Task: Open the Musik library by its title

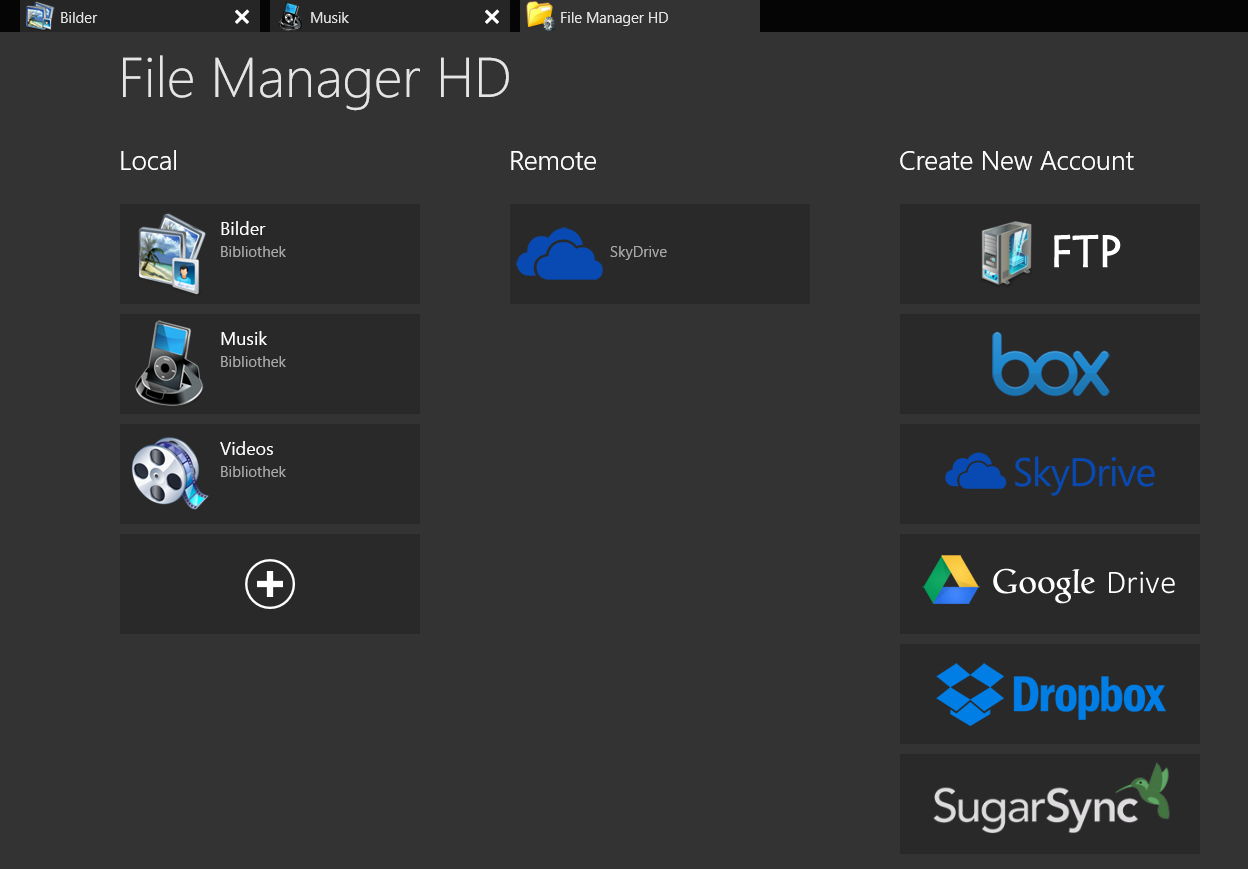Action: (244, 339)
